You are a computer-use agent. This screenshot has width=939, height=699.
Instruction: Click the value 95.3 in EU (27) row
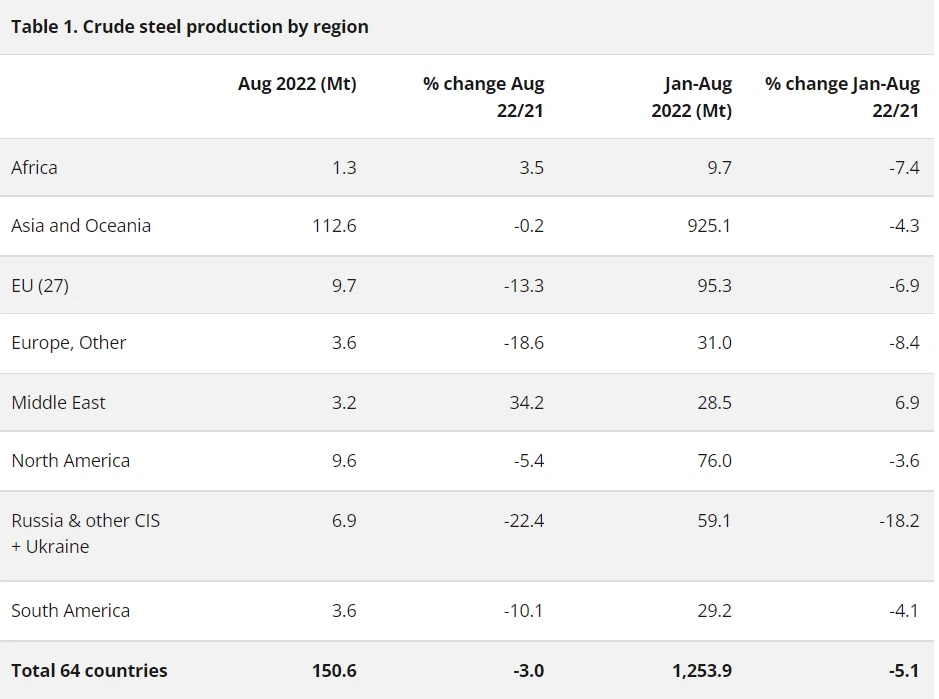click(x=714, y=286)
